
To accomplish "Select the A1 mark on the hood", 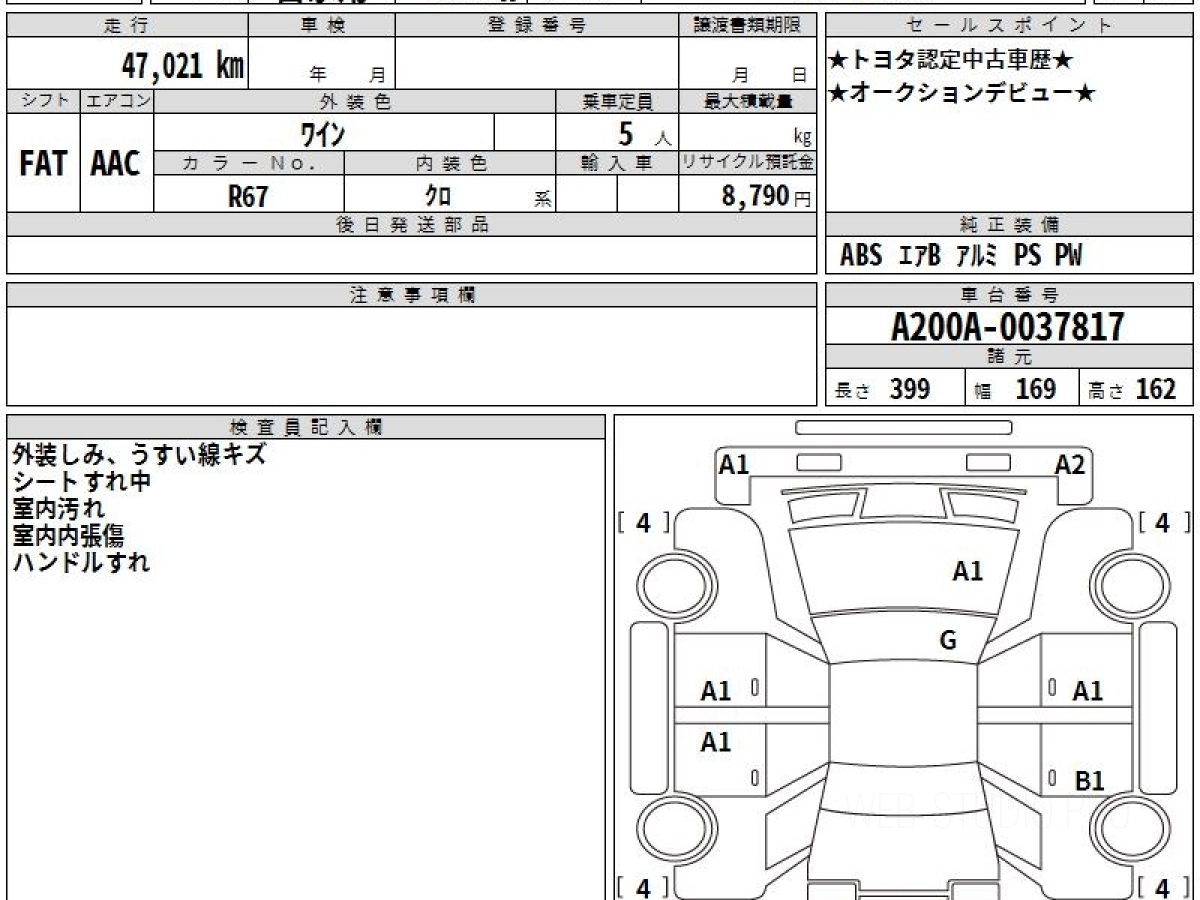I will point(967,571).
